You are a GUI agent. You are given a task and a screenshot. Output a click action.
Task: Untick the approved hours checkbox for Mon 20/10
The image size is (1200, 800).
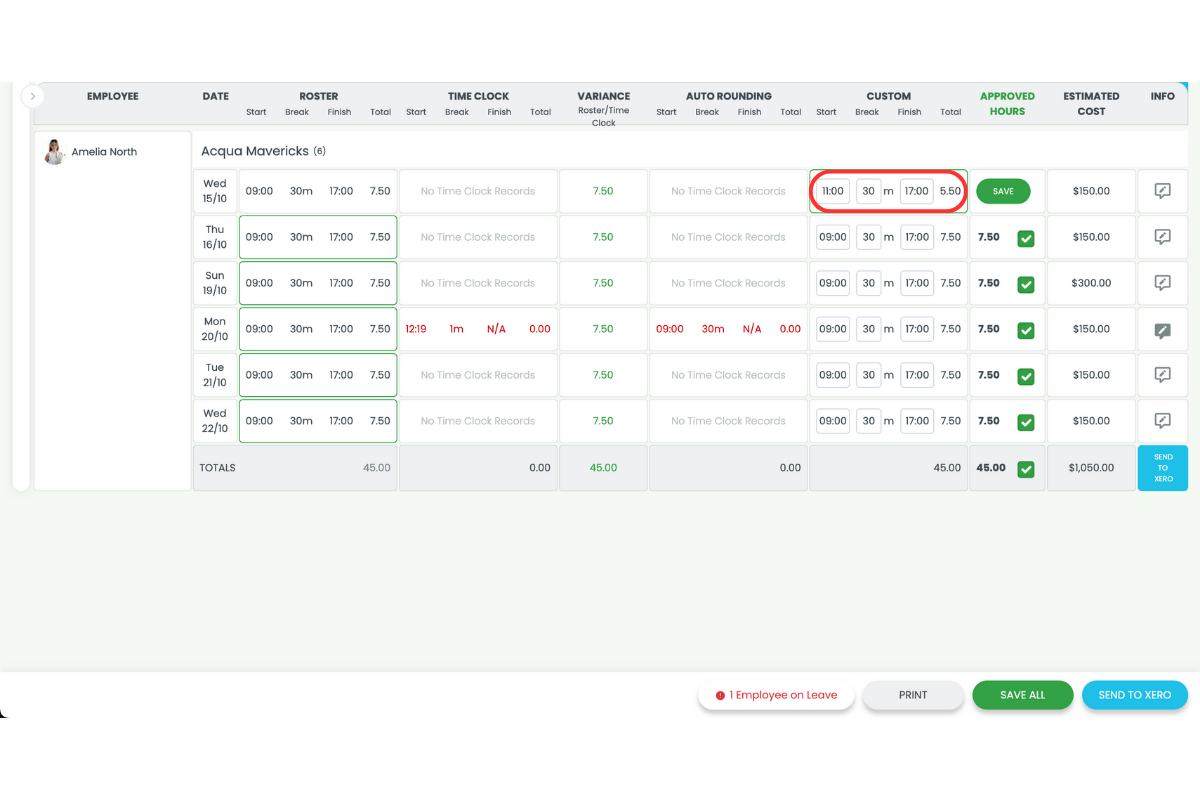coord(1025,329)
